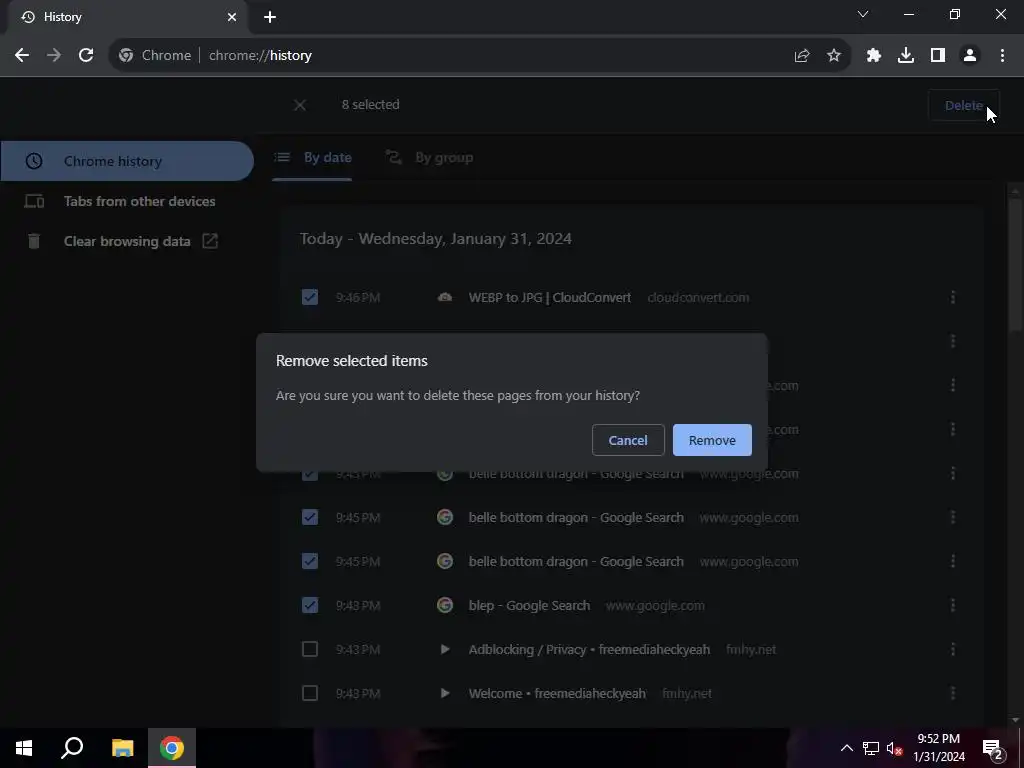Bookmark this tab with the star icon
The height and width of the screenshot is (768, 1024).
(834, 56)
